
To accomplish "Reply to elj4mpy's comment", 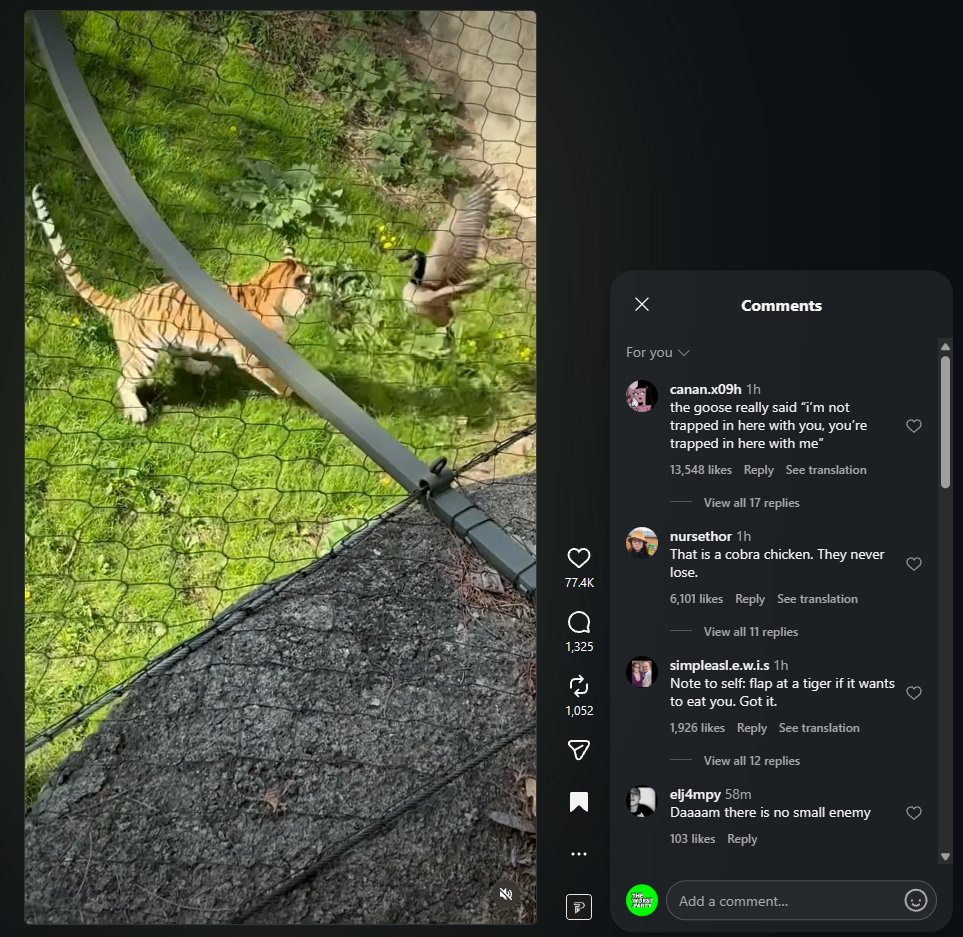I will pos(742,839).
